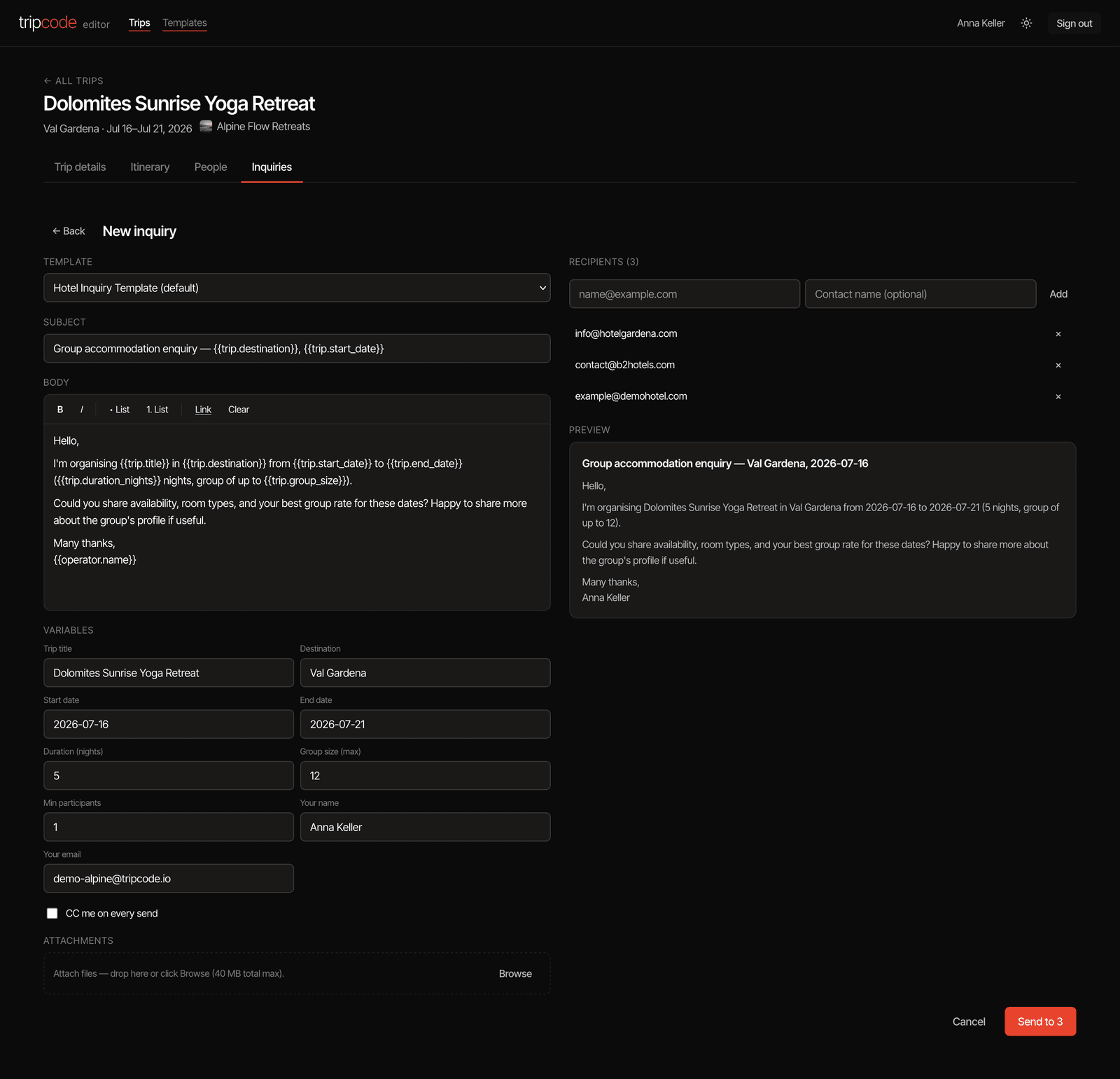Edit the Trip title variable field
The height and width of the screenshot is (1079, 1120).
[x=169, y=673]
